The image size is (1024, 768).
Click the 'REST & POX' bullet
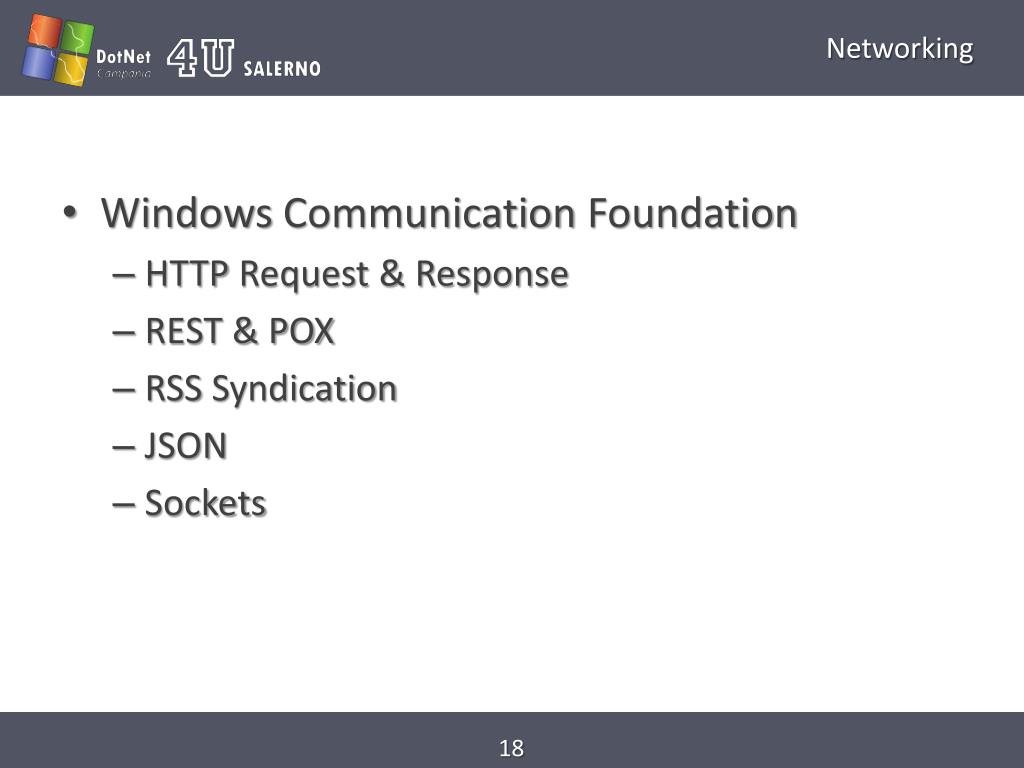240,330
